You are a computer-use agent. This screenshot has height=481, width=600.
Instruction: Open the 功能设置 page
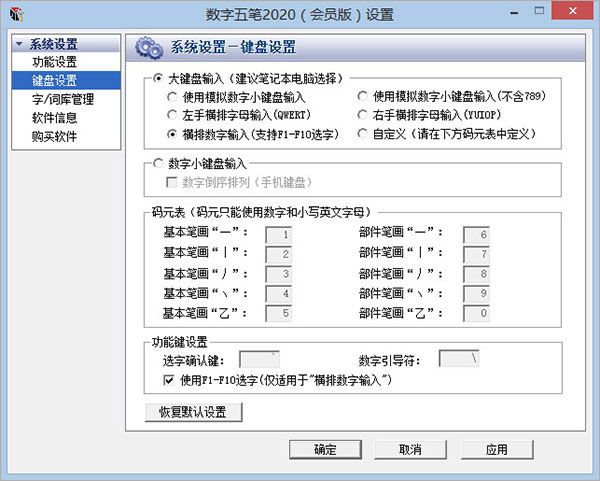click(54, 62)
